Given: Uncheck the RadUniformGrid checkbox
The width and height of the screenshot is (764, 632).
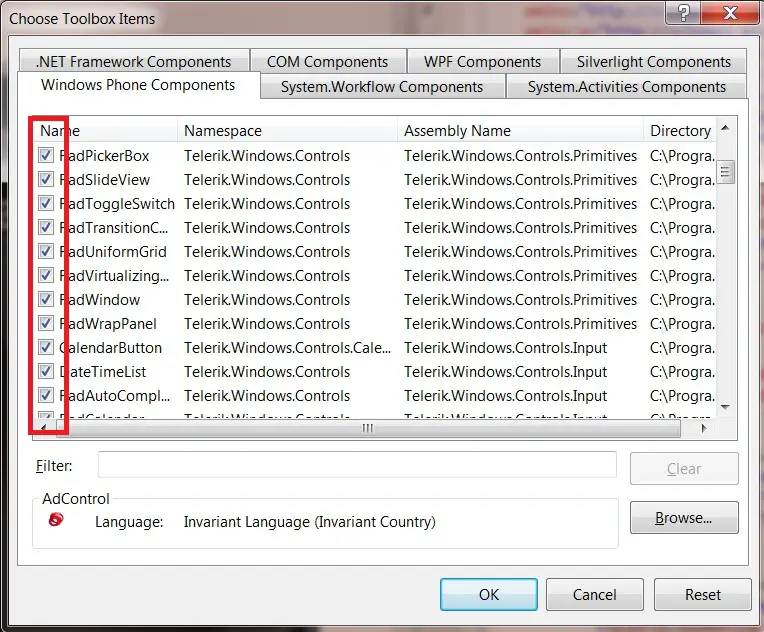Looking at the screenshot, I should pos(46,251).
